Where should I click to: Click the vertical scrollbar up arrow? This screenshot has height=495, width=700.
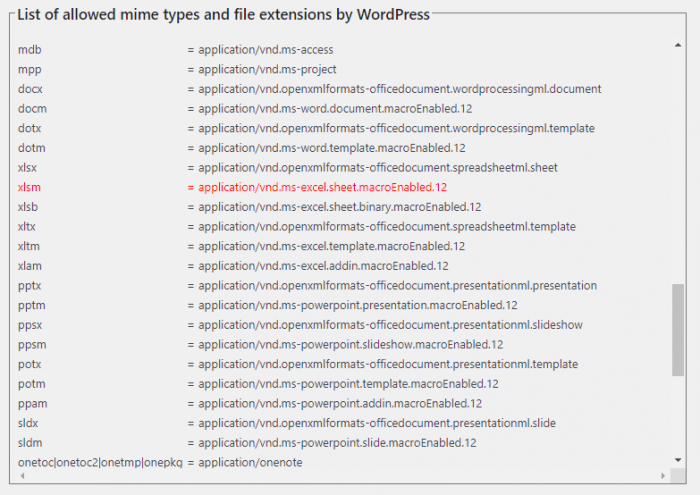pos(678,45)
